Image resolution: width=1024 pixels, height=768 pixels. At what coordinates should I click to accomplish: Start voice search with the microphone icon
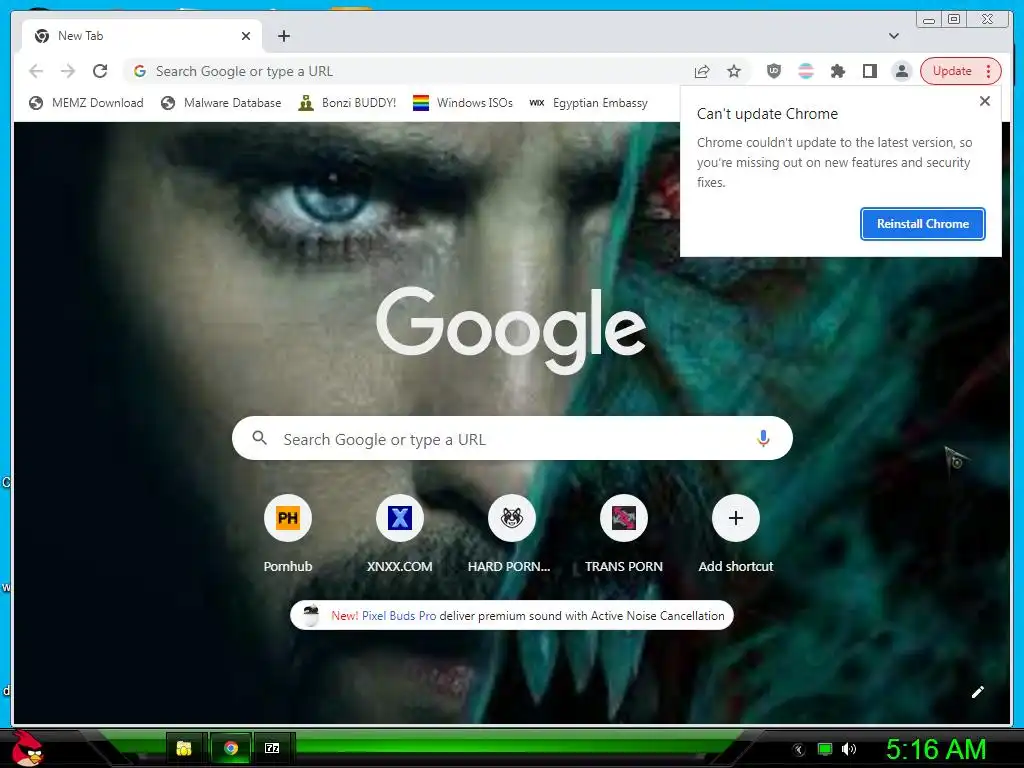tap(763, 439)
